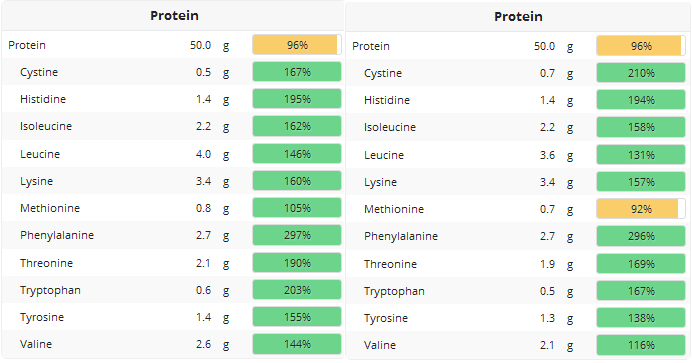Click the right panel Methionine 92% bar

[641, 209]
